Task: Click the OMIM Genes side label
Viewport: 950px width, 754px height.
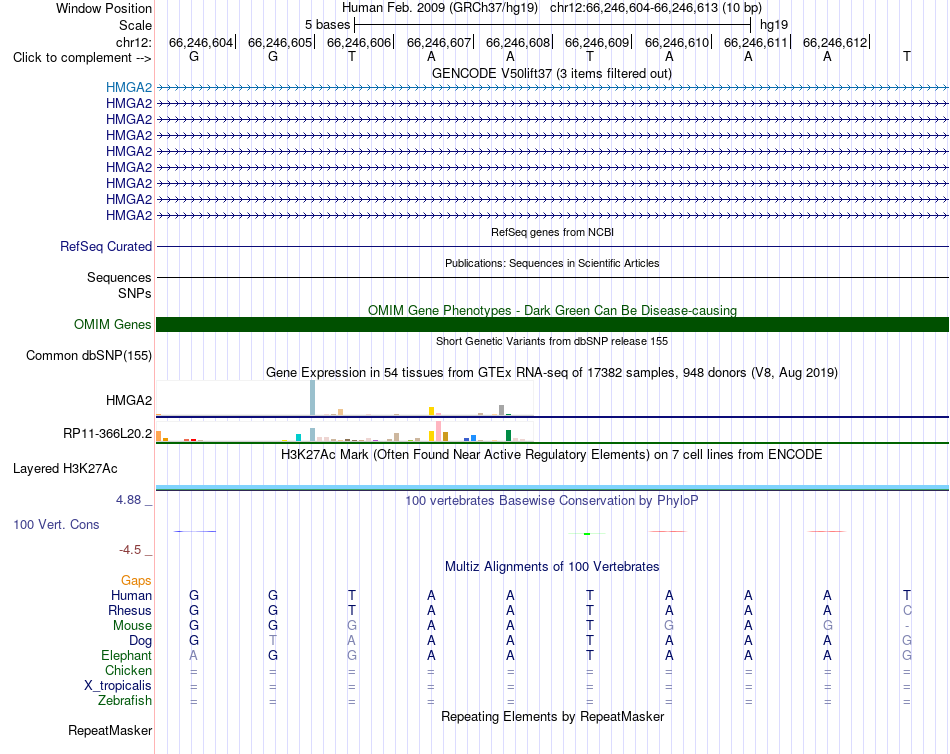Action: (x=112, y=324)
